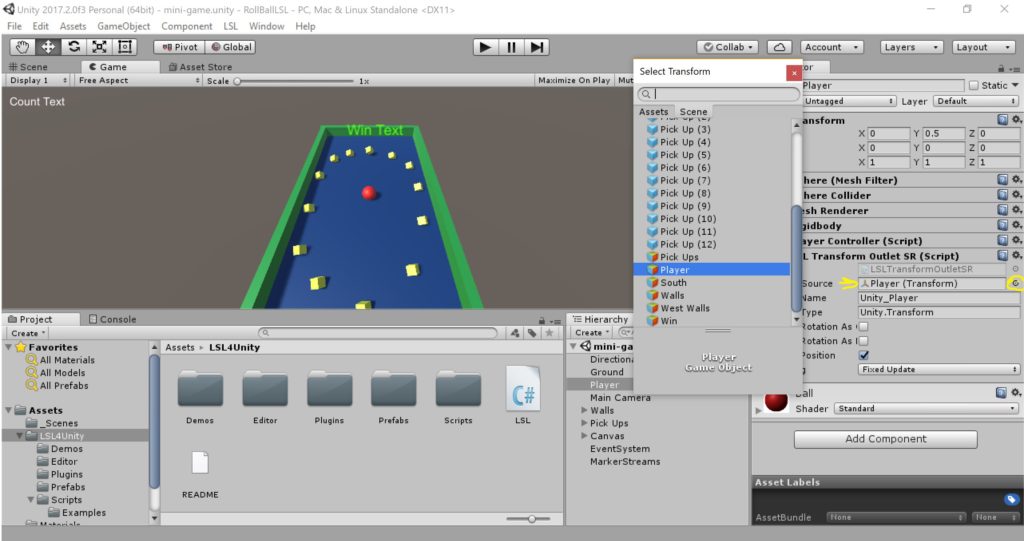Click search by label icon in Project
1024x541 pixels.
tap(532, 333)
